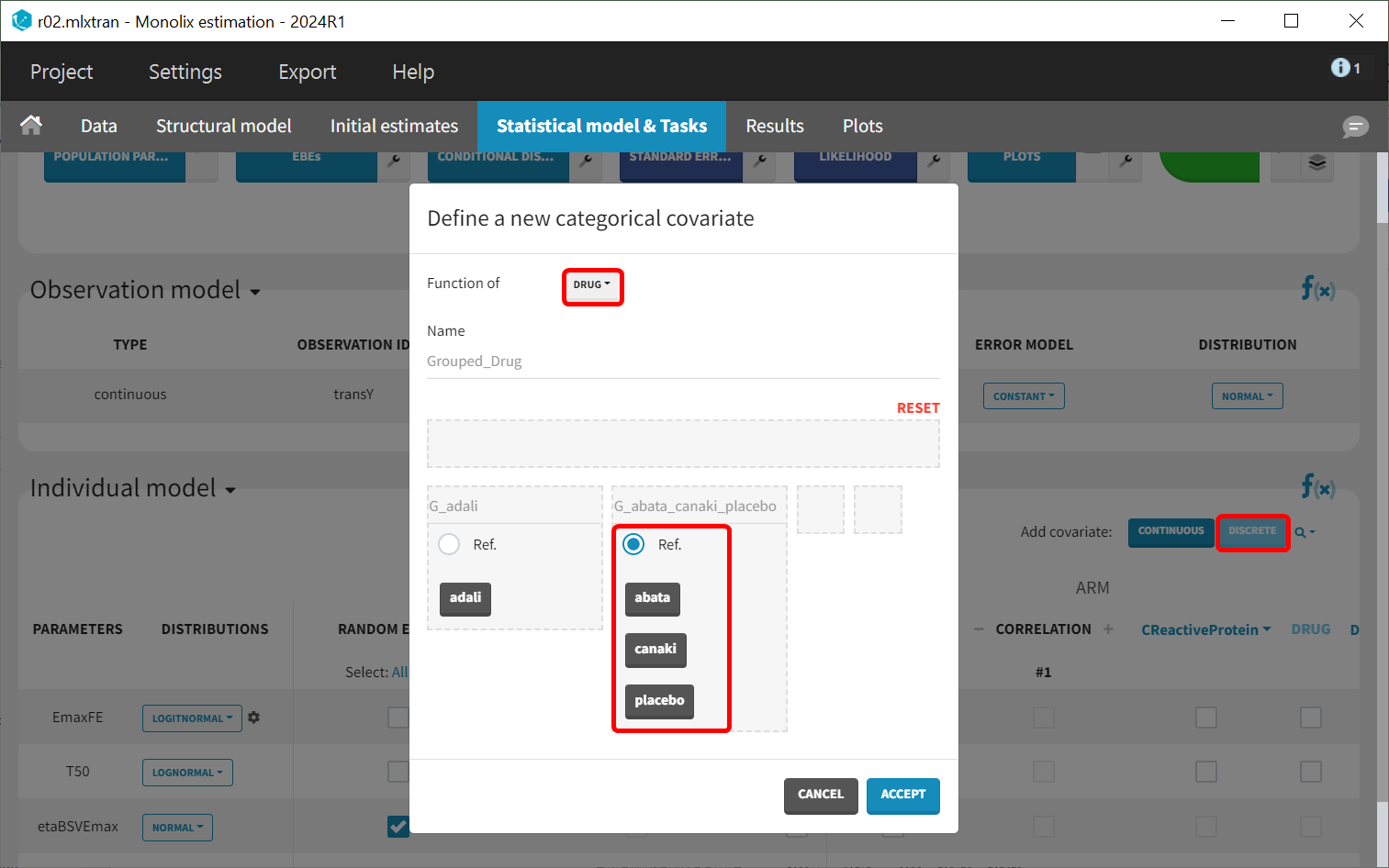The height and width of the screenshot is (868, 1389).
Task: Open the Standard Errors task wrench settings
Action: [760, 161]
